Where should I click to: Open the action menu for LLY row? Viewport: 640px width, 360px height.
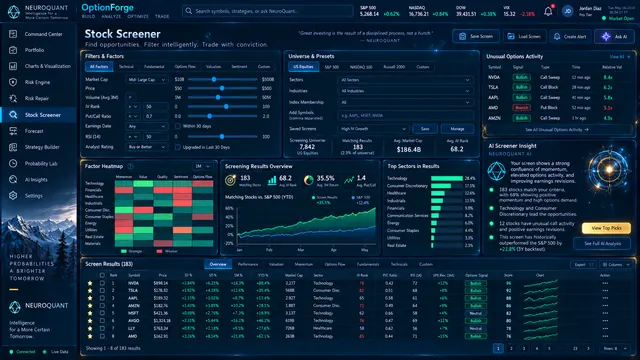[x=605, y=328]
